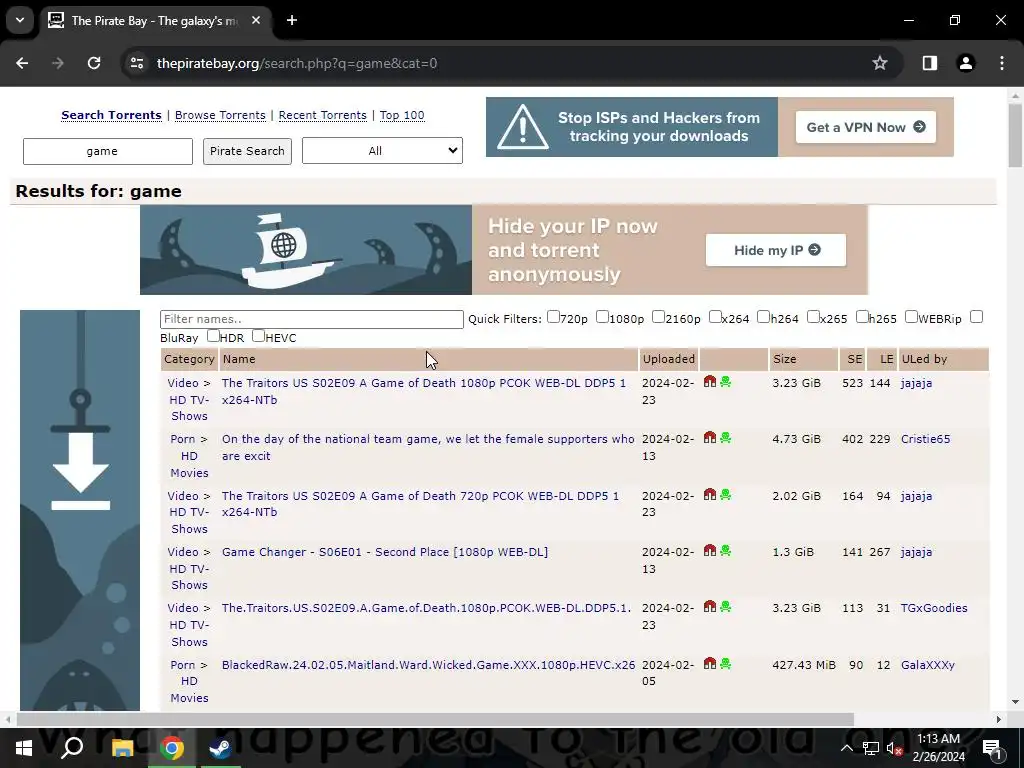
Task: Sort results by Uploaded column header
Action: click(669, 359)
